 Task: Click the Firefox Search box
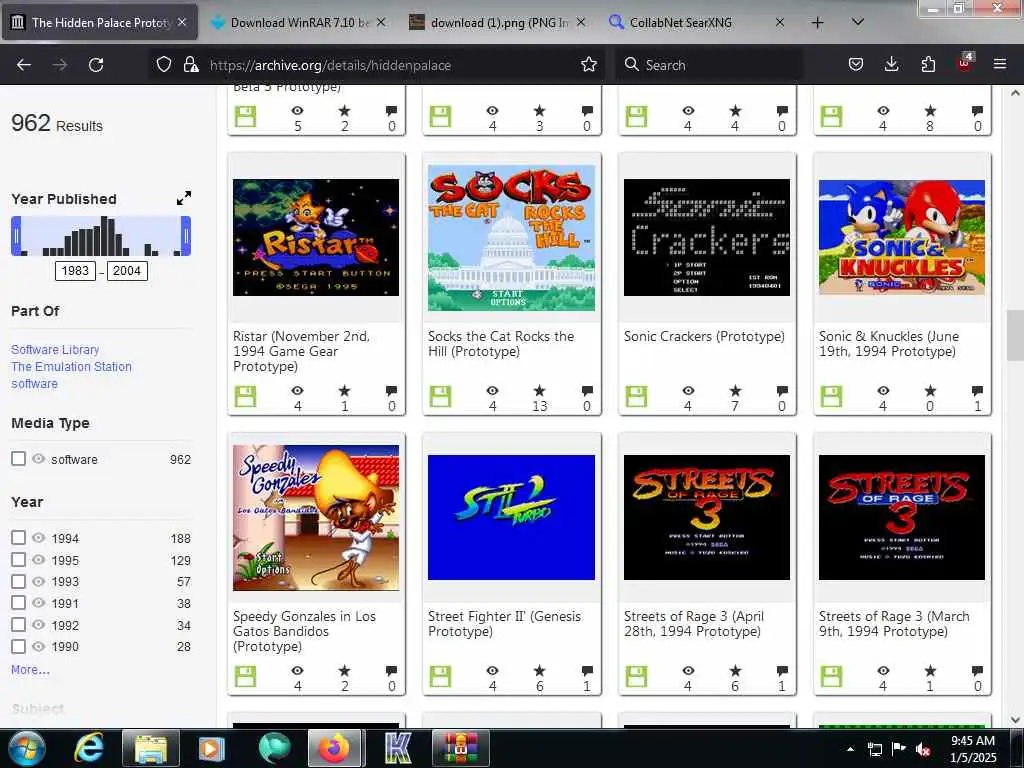click(709, 65)
